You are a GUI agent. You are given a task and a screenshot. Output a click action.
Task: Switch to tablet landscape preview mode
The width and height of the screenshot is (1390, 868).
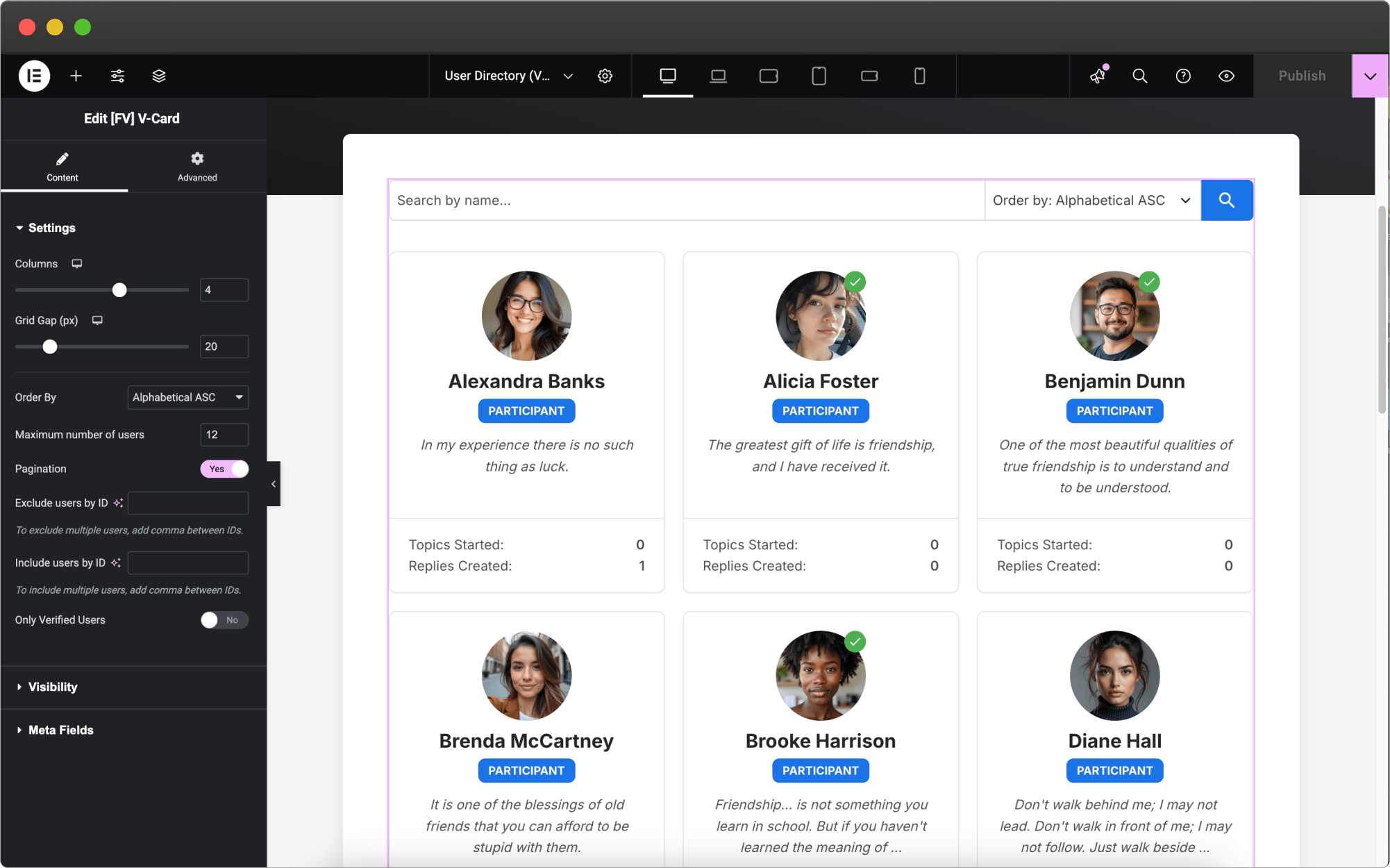(769, 76)
